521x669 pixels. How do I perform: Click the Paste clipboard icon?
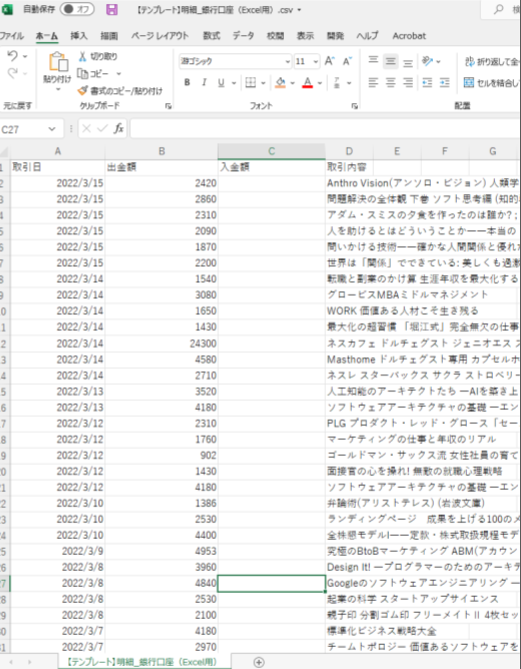[58, 62]
